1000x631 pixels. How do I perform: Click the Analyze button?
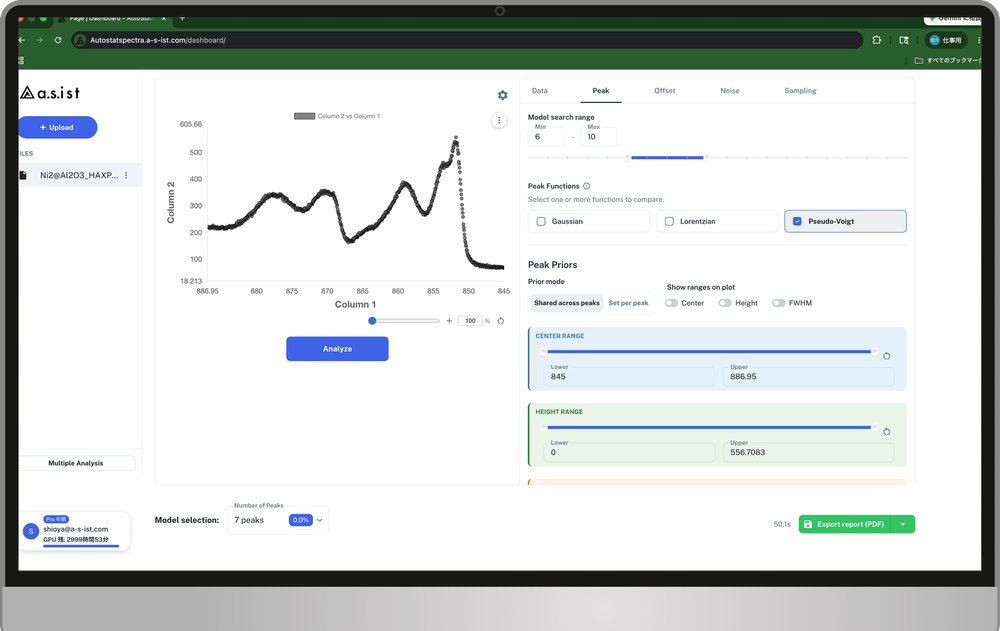point(337,349)
